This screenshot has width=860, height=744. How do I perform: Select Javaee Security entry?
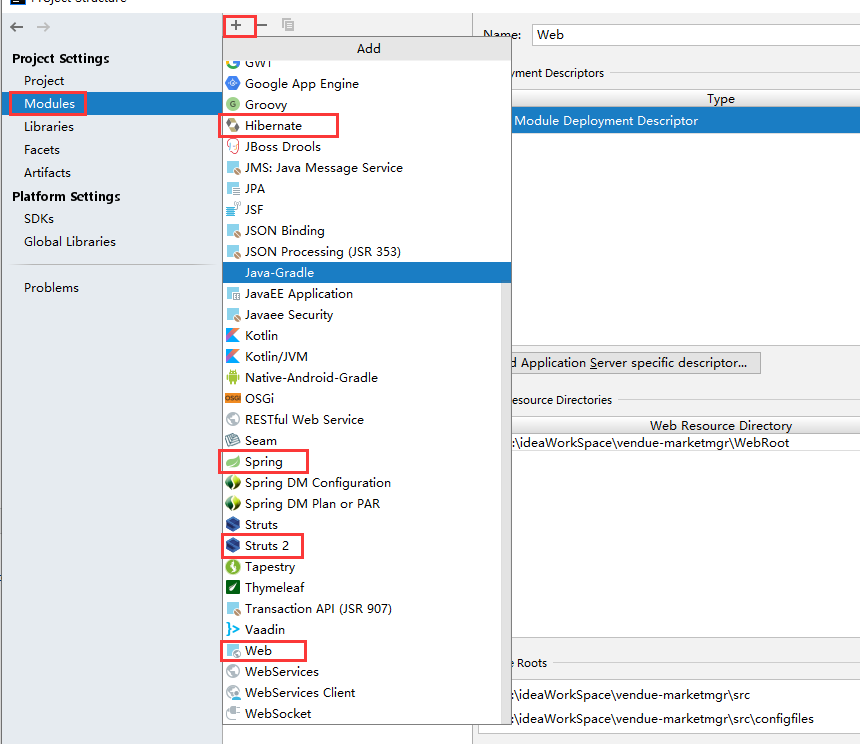coord(362,315)
